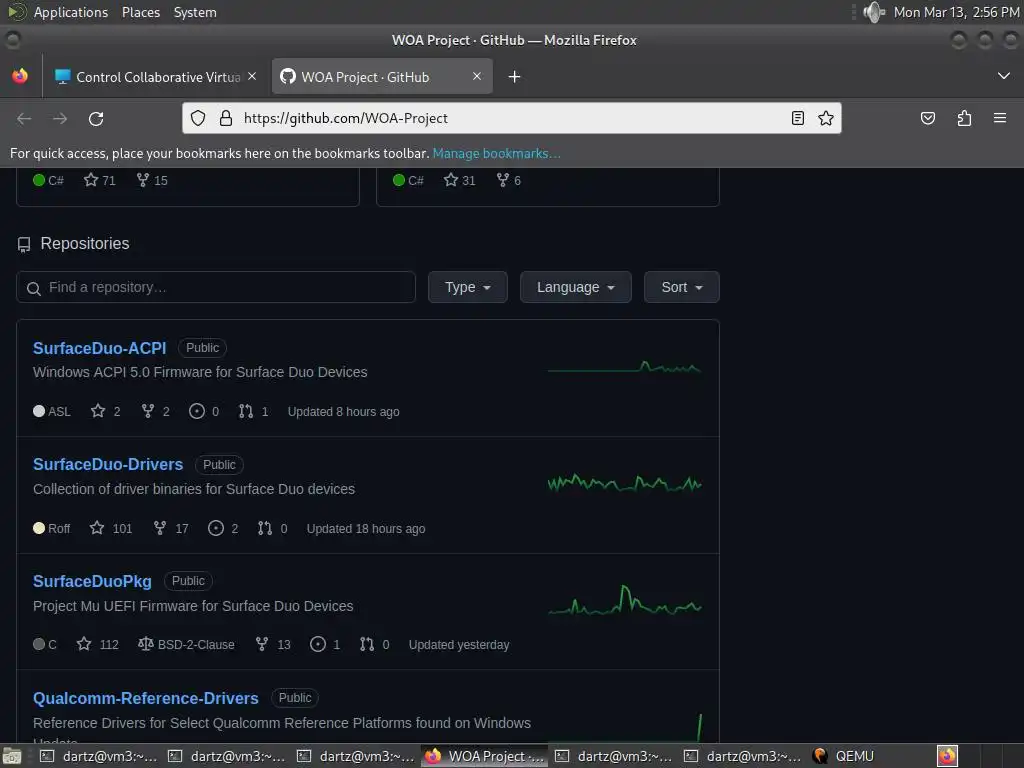The height and width of the screenshot is (768, 1024).
Task: Click the volume speaker icon in top panel
Action: (x=874, y=12)
